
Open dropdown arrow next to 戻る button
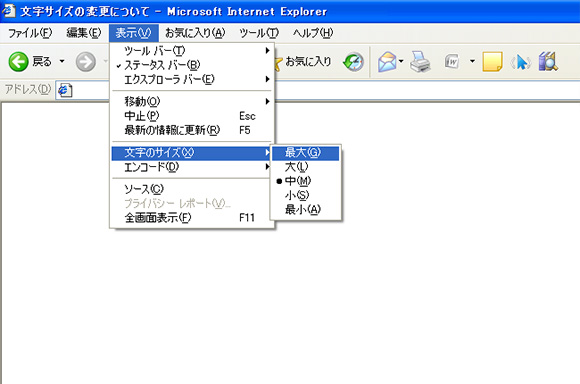point(62,61)
